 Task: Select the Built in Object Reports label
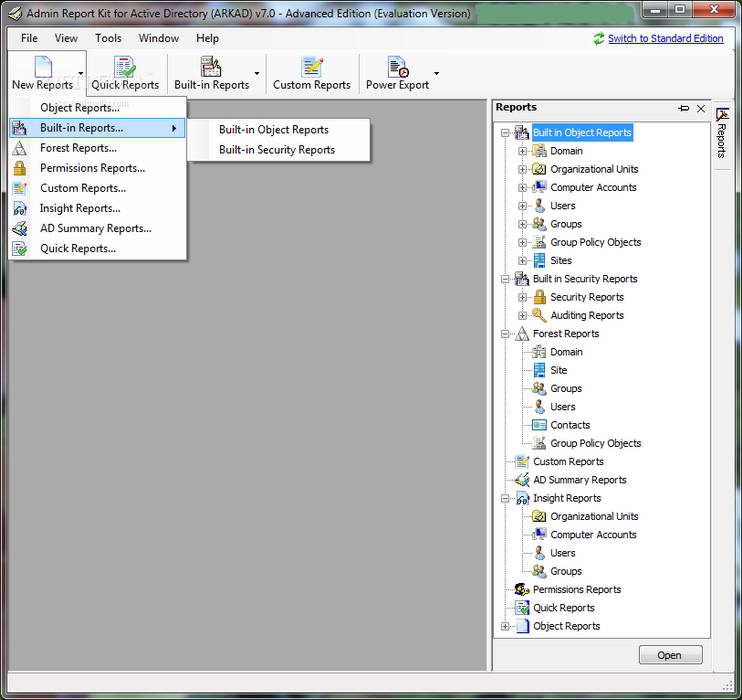coord(582,133)
